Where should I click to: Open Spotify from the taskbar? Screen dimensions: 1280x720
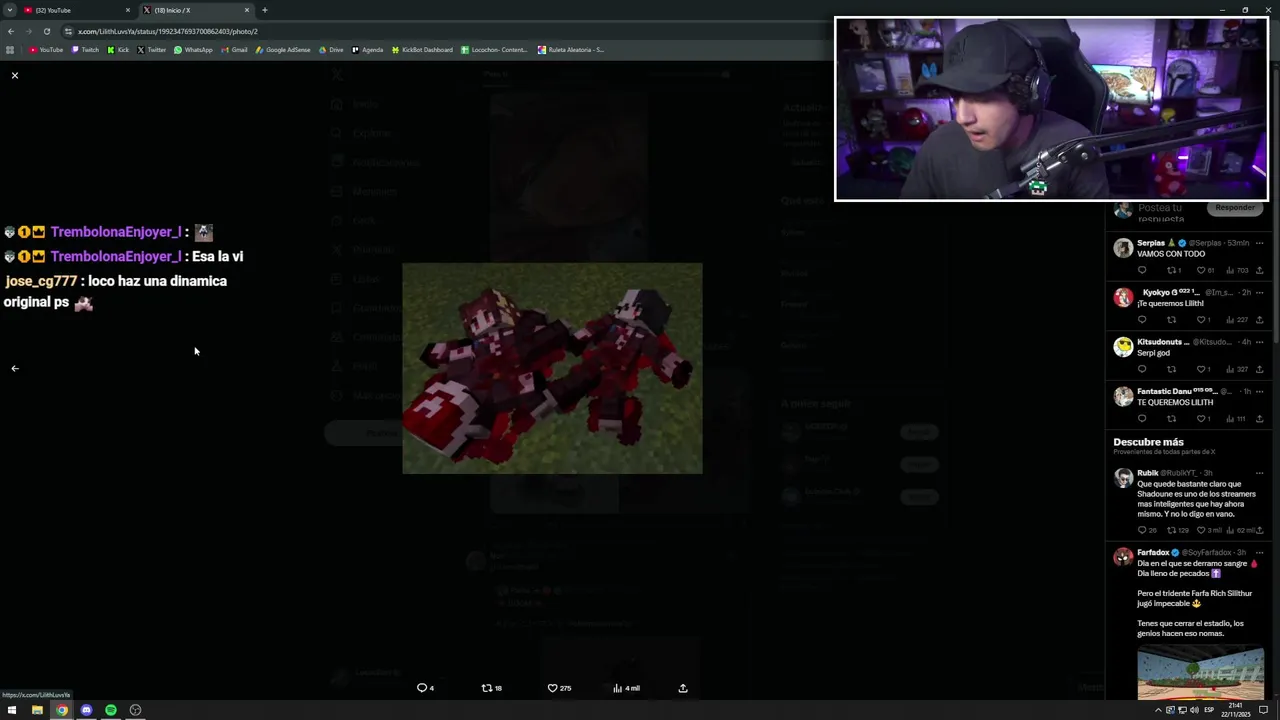[x=110, y=710]
